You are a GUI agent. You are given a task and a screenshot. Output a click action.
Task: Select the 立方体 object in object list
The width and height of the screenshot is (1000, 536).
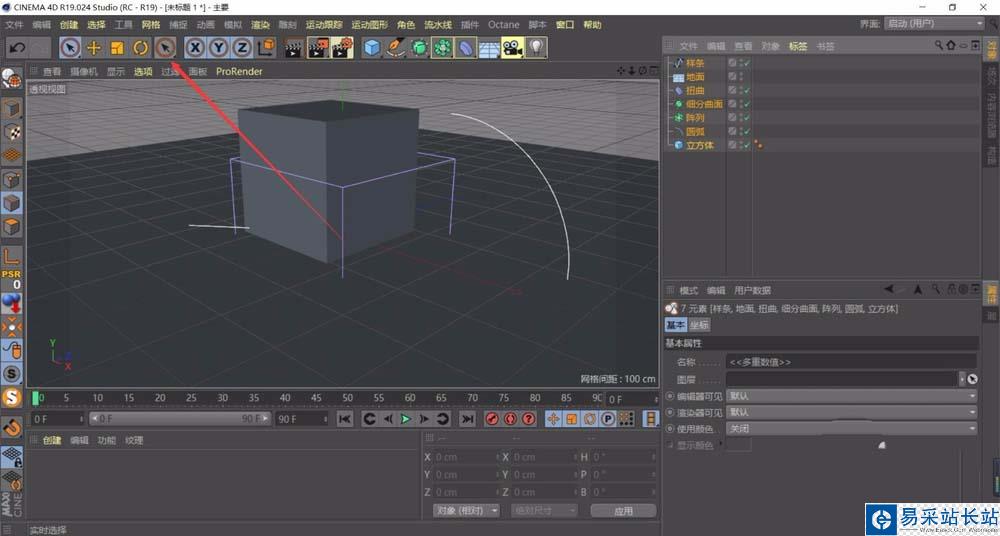point(700,145)
